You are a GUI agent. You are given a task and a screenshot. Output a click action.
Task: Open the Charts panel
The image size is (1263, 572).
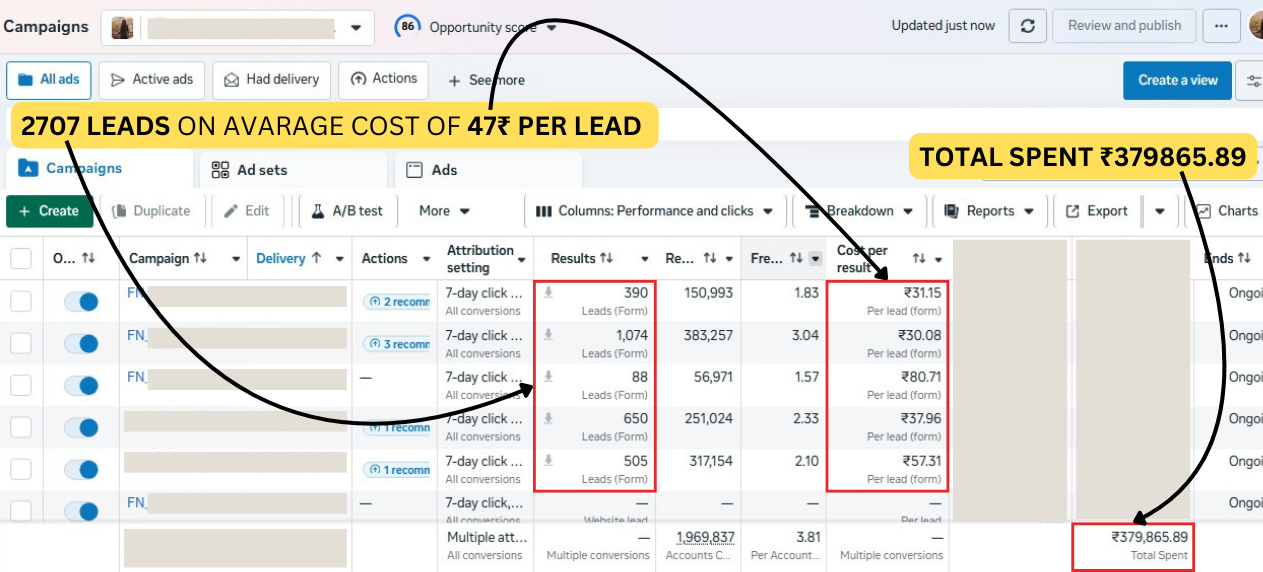pos(1227,211)
